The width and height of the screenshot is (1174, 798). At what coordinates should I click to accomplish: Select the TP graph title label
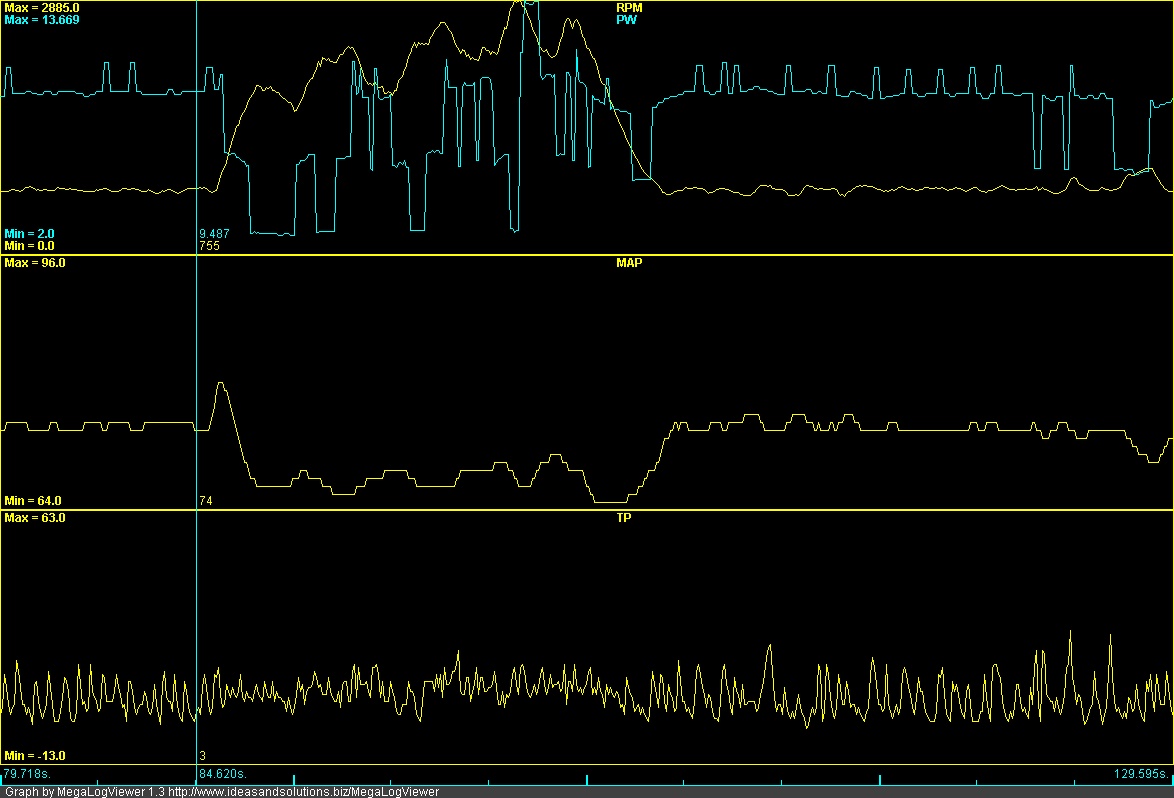click(624, 518)
